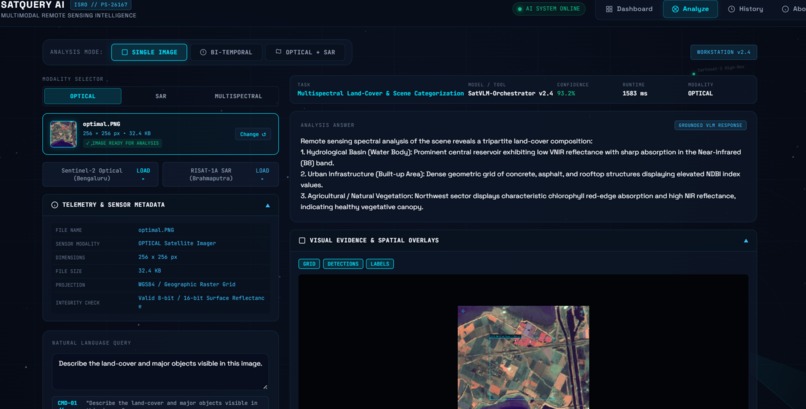This screenshot has width=806, height=409.
Task: Click the natural language query text box
Action: point(160,371)
